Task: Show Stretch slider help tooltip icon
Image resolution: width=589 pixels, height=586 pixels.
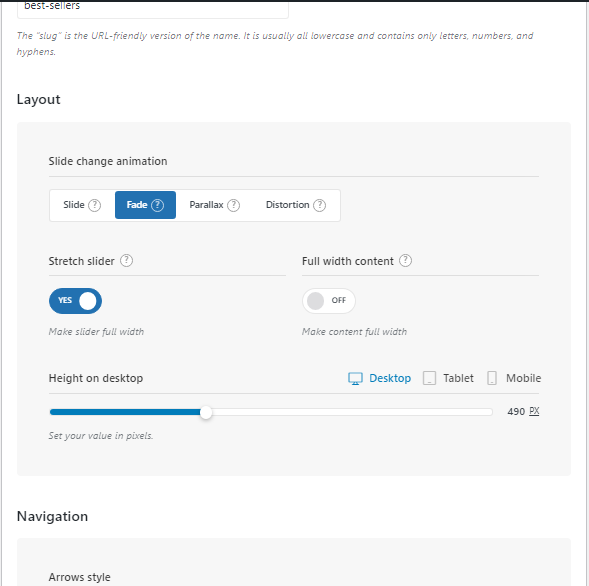Action: (126, 260)
